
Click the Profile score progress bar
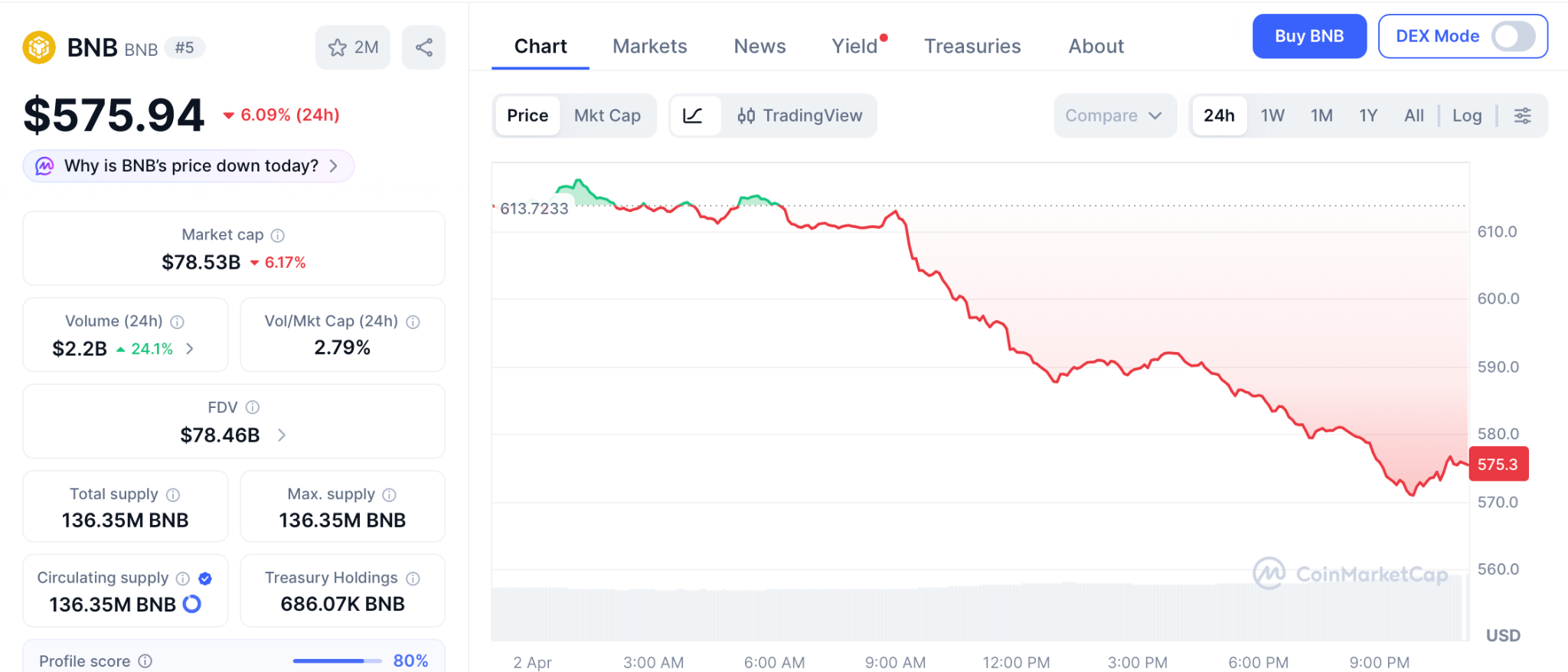[337, 661]
